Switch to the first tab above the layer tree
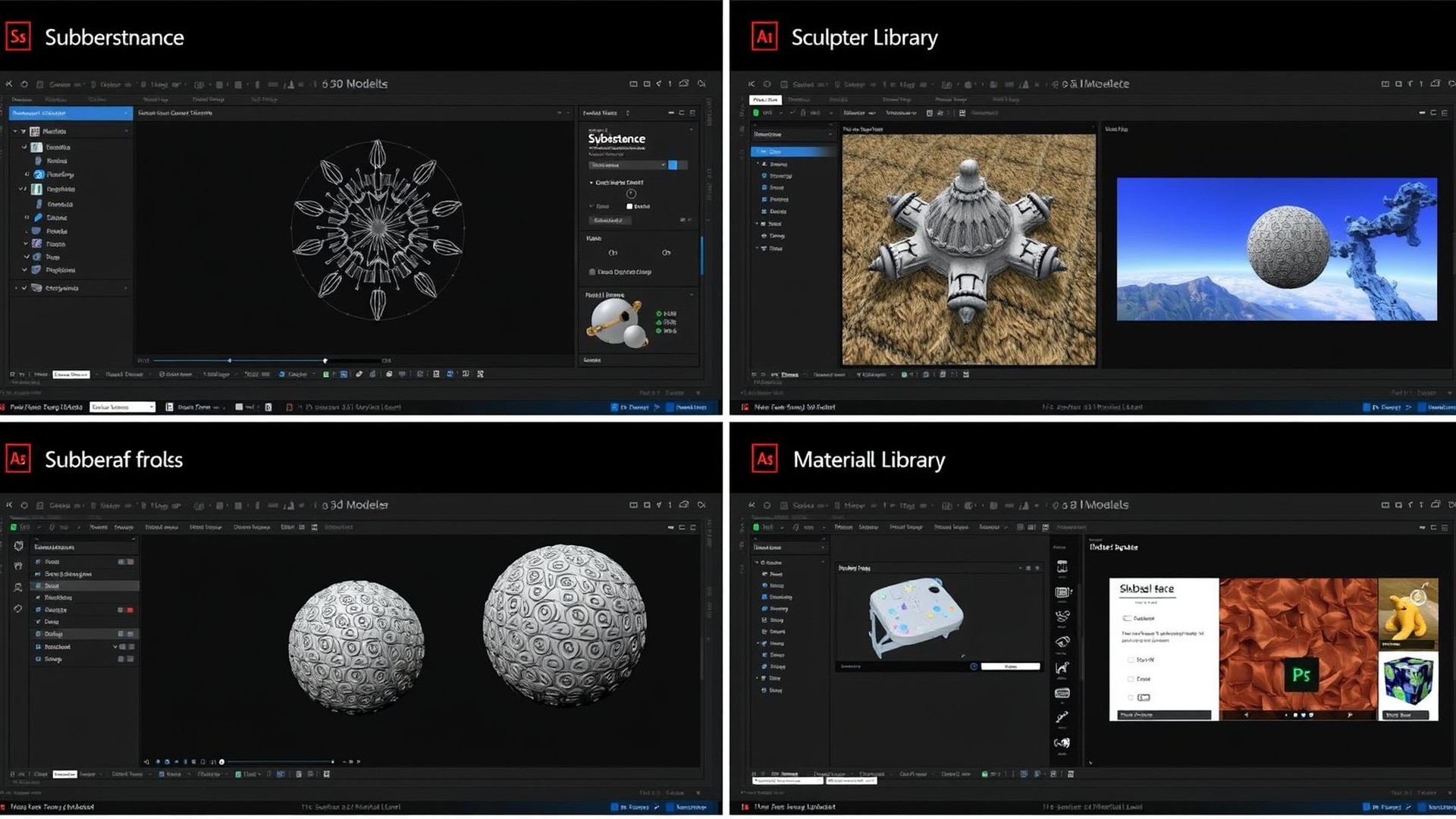The width and height of the screenshot is (1456, 819). click(23, 99)
